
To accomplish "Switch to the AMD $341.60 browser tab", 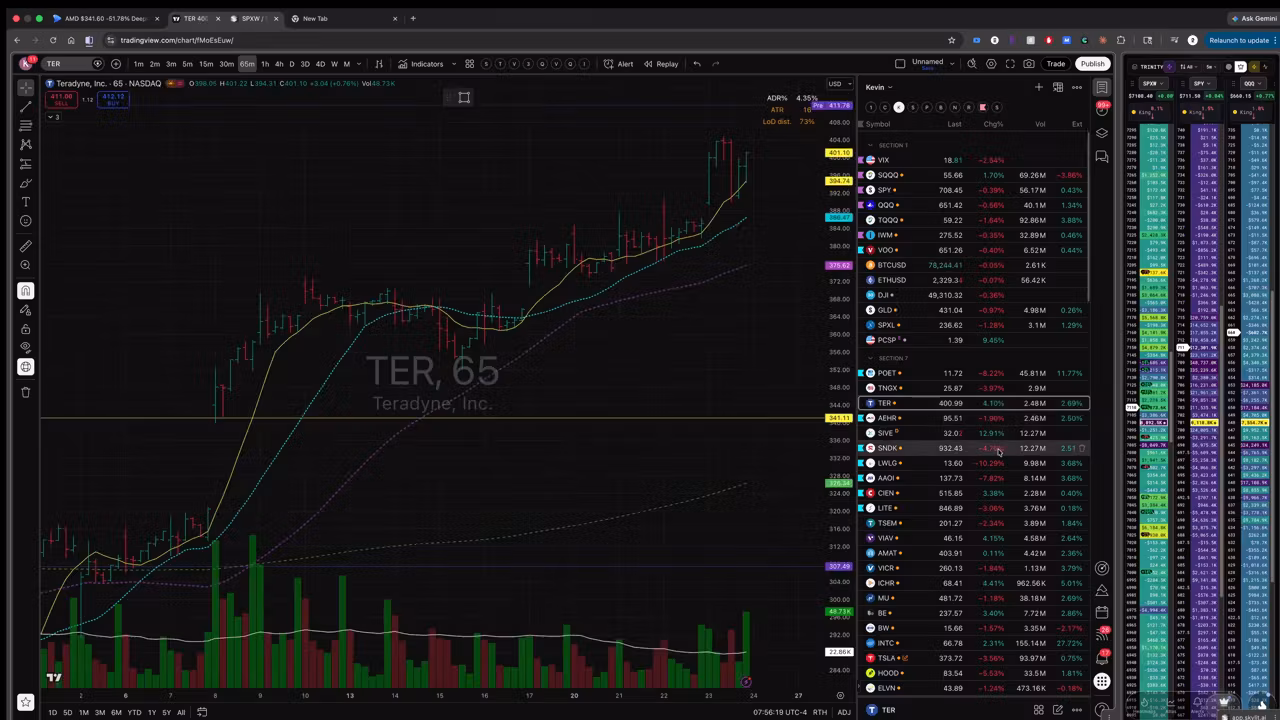I will (106, 18).
